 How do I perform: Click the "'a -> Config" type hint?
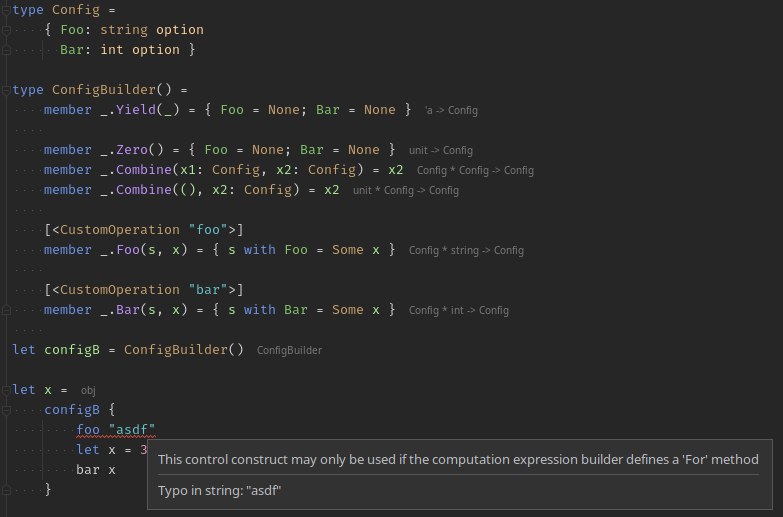point(451,110)
